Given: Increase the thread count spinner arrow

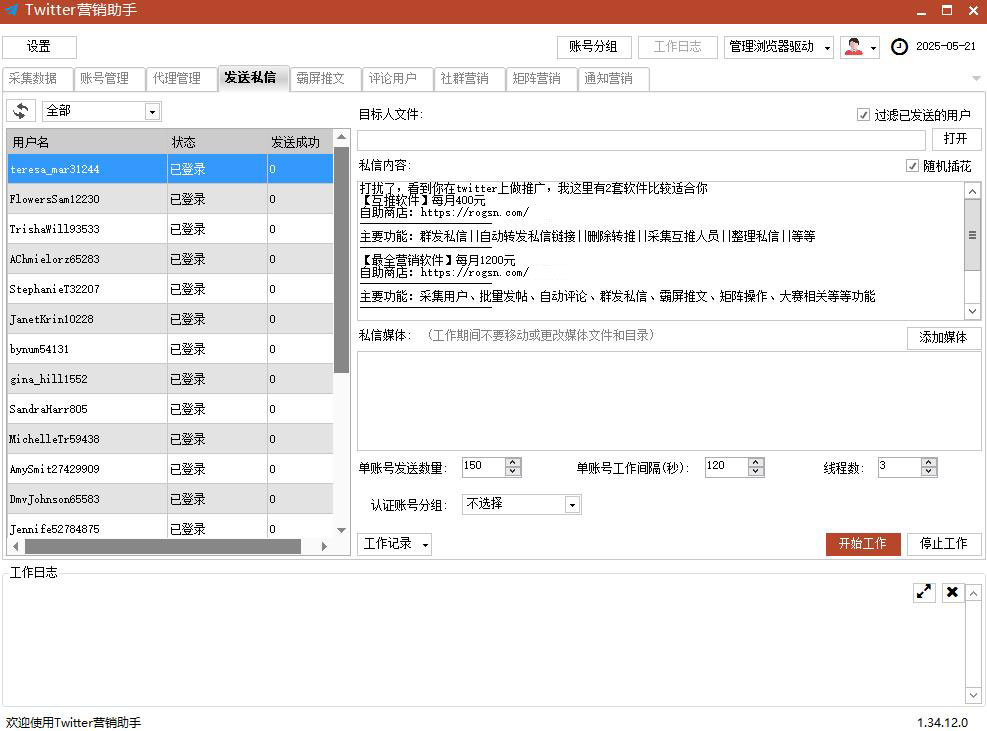Looking at the screenshot, I should 929,462.
